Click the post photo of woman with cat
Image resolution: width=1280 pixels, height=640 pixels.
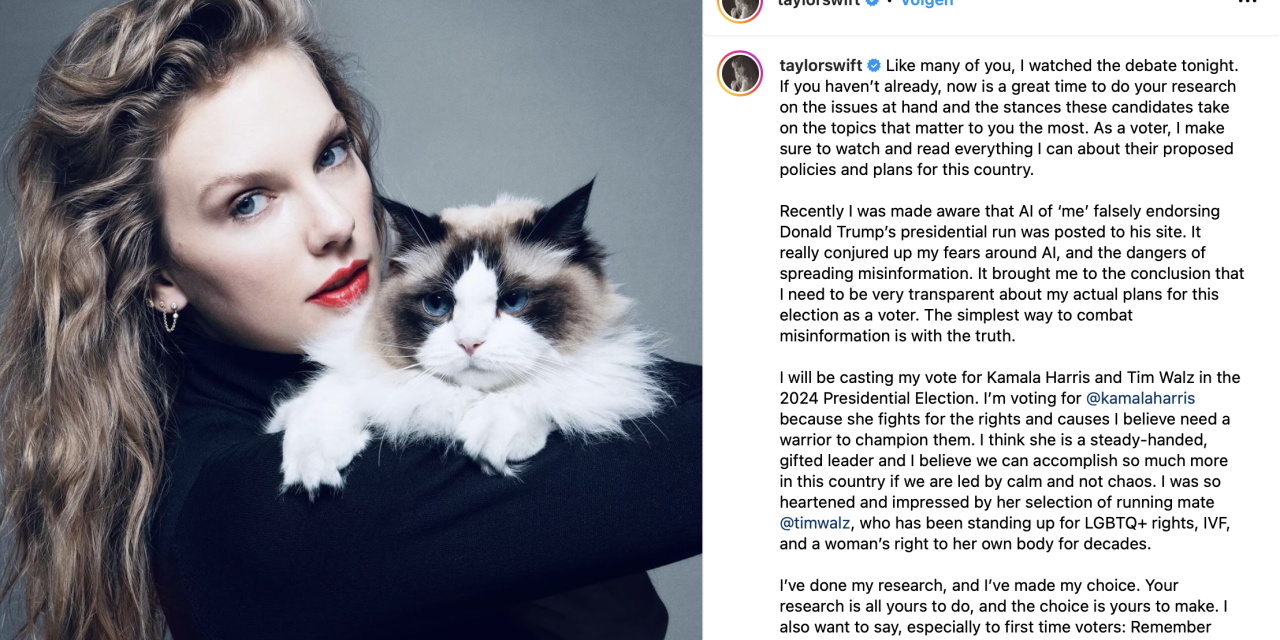click(x=351, y=320)
